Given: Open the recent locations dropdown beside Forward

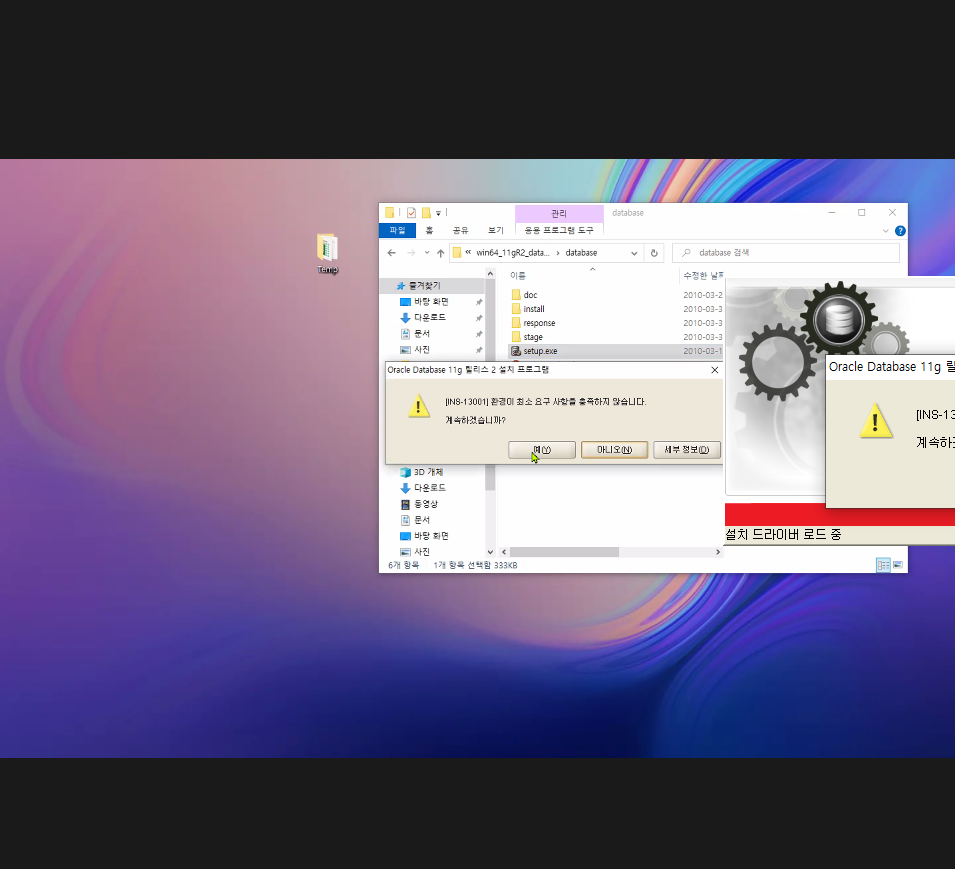Looking at the screenshot, I should 426,253.
